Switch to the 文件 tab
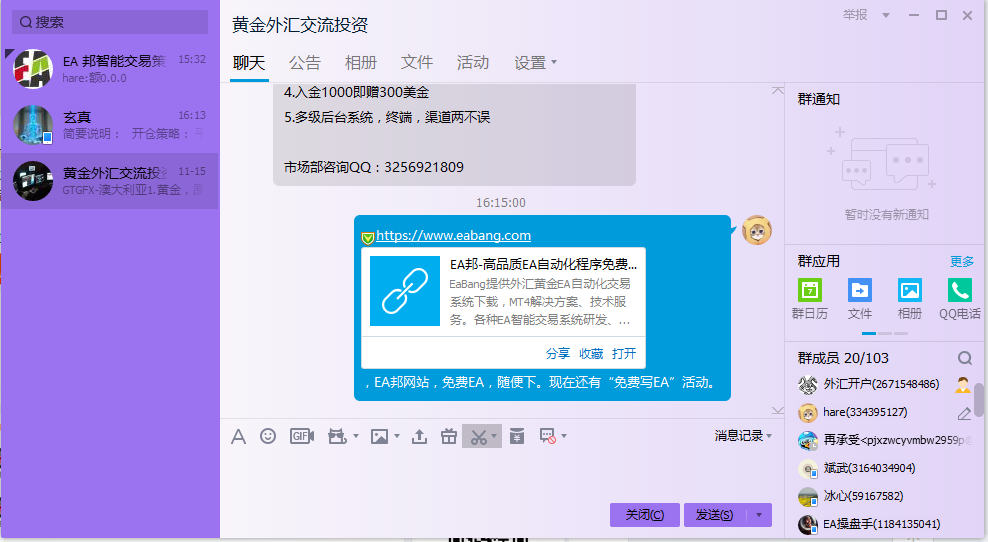Viewport: 988px width, 542px height. 416,62
